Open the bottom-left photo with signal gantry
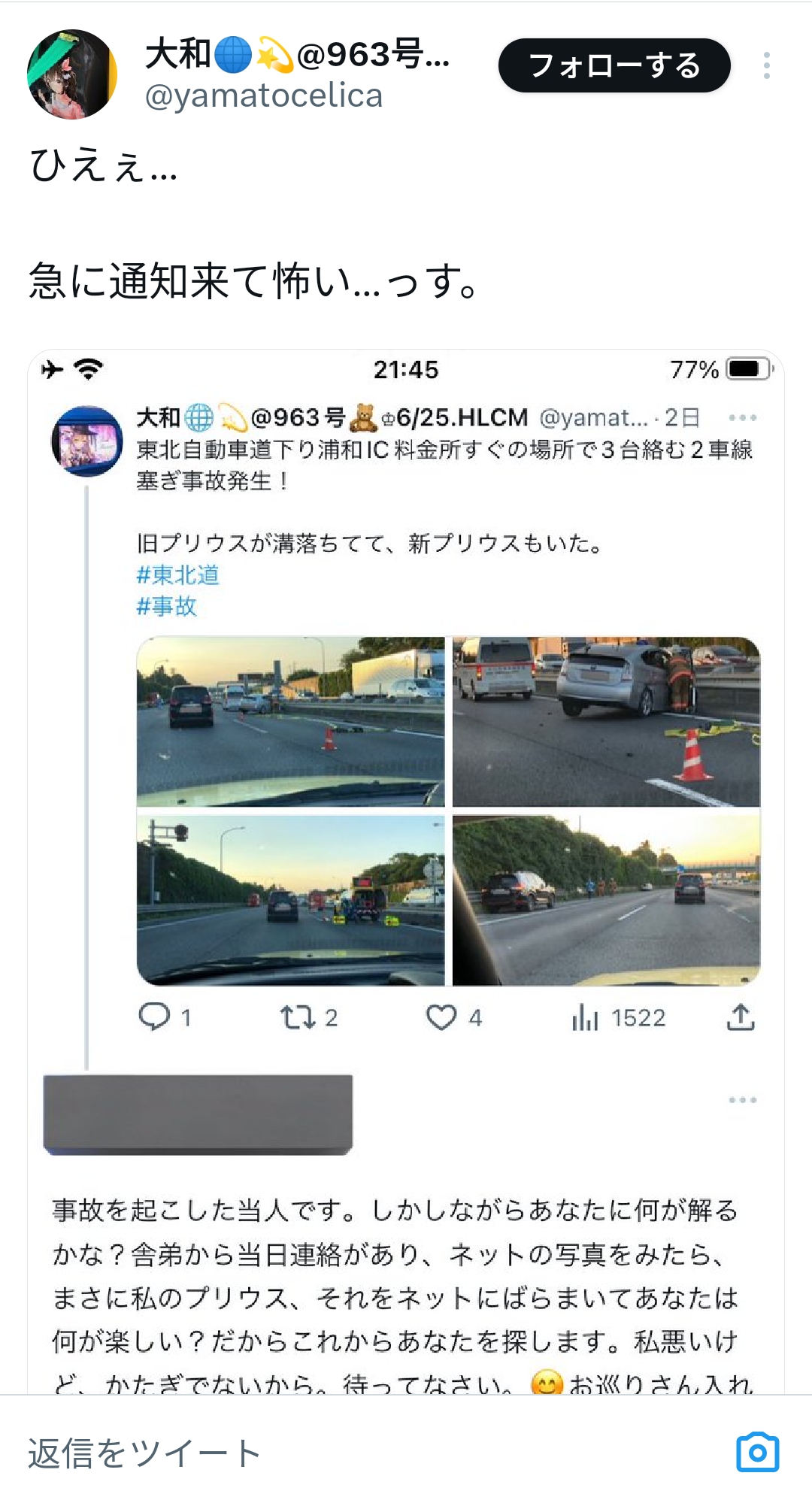 [x=290, y=900]
